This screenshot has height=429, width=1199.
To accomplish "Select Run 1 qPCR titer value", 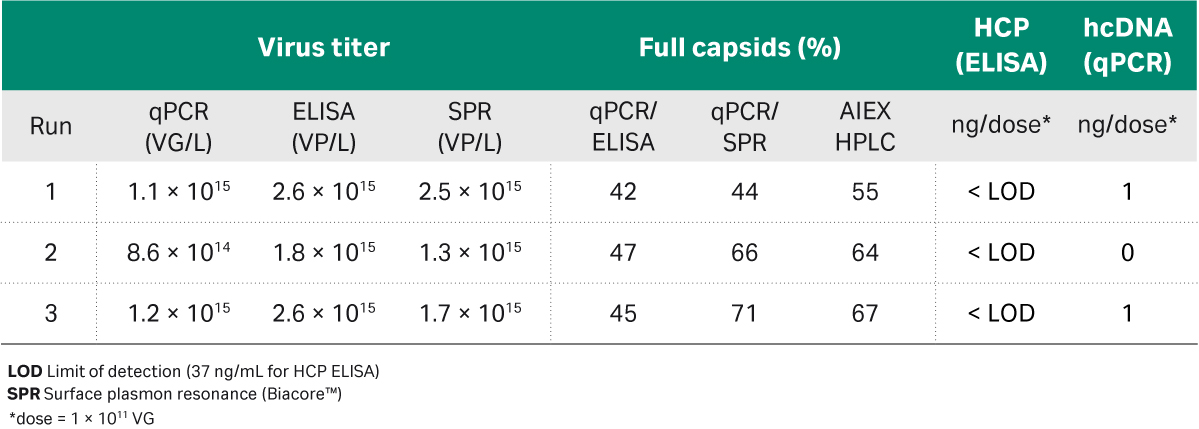I will 179,190.
